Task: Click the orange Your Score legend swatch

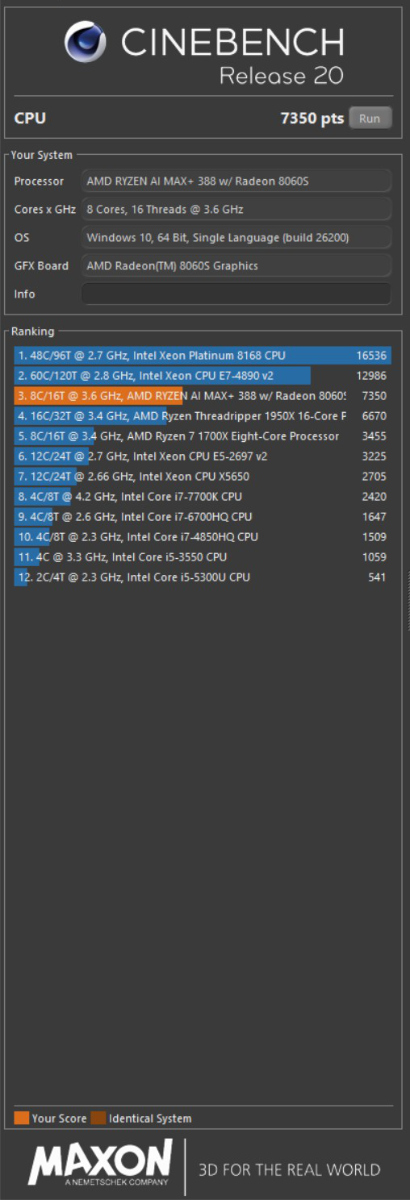Action: coord(21,1119)
